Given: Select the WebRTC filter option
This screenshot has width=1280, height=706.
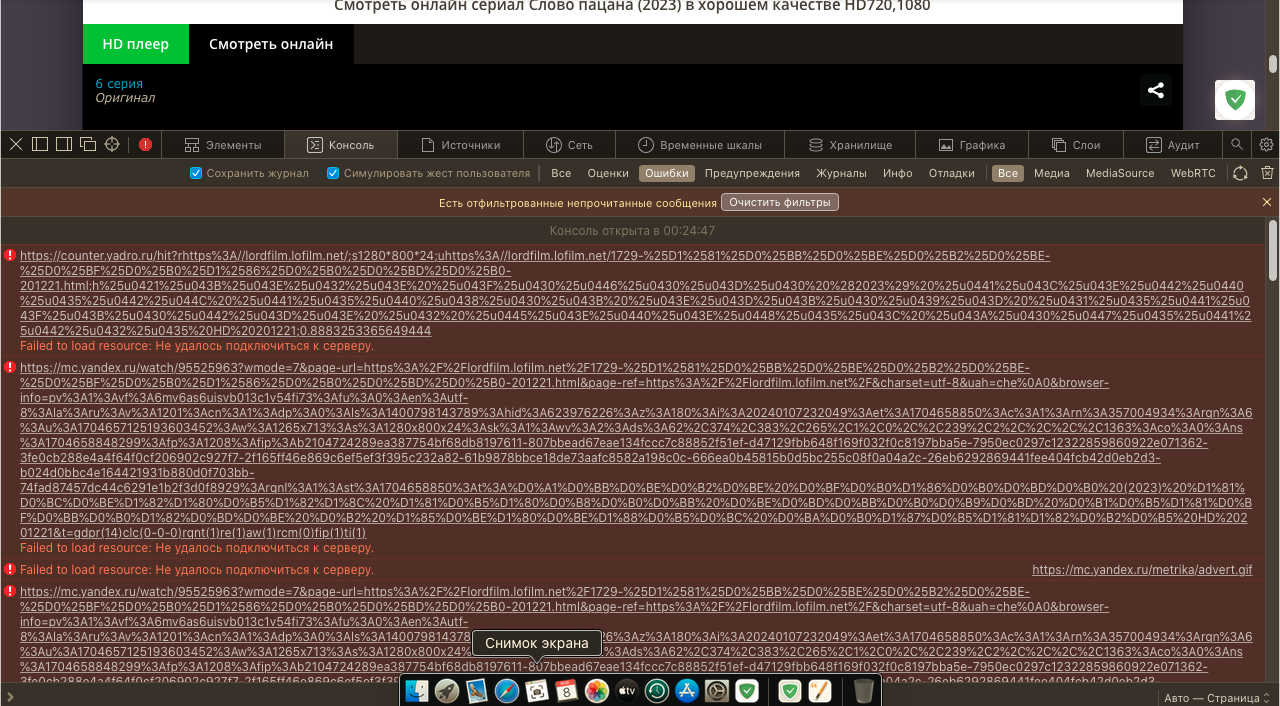Looking at the screenshot, I should pyautogui.click(x=1193, y=173).
